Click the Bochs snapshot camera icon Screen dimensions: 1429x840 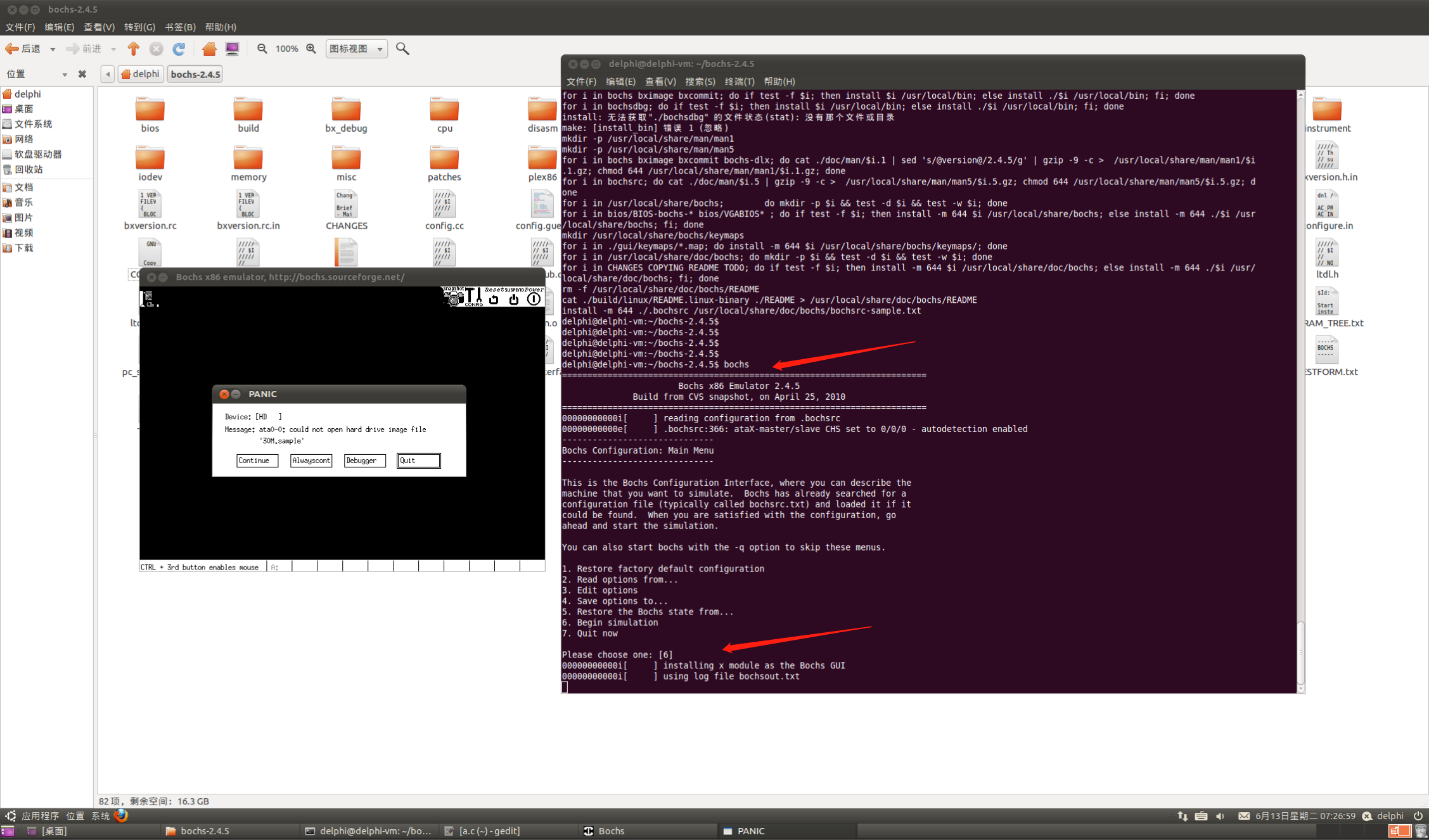pyautogui.click(x=452, y=298)
